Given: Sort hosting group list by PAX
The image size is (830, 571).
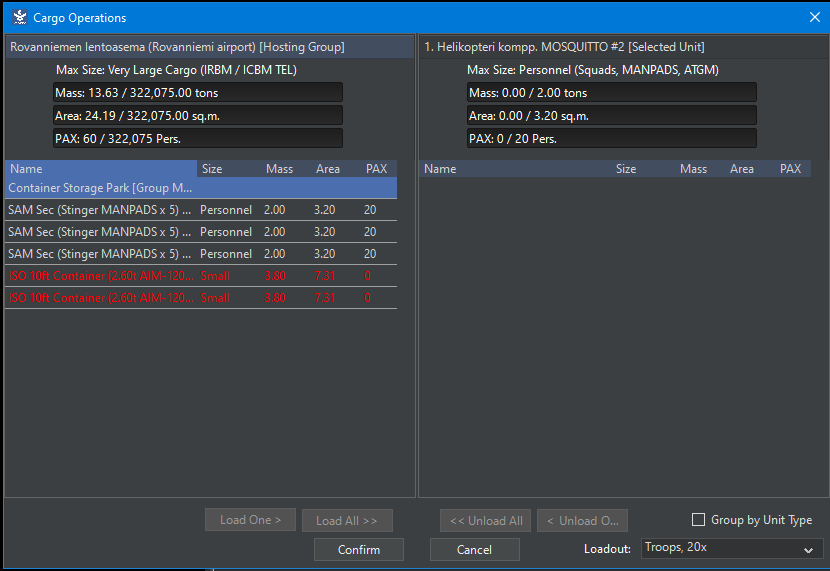Looking at the screenshot, I should click(378, 169).
